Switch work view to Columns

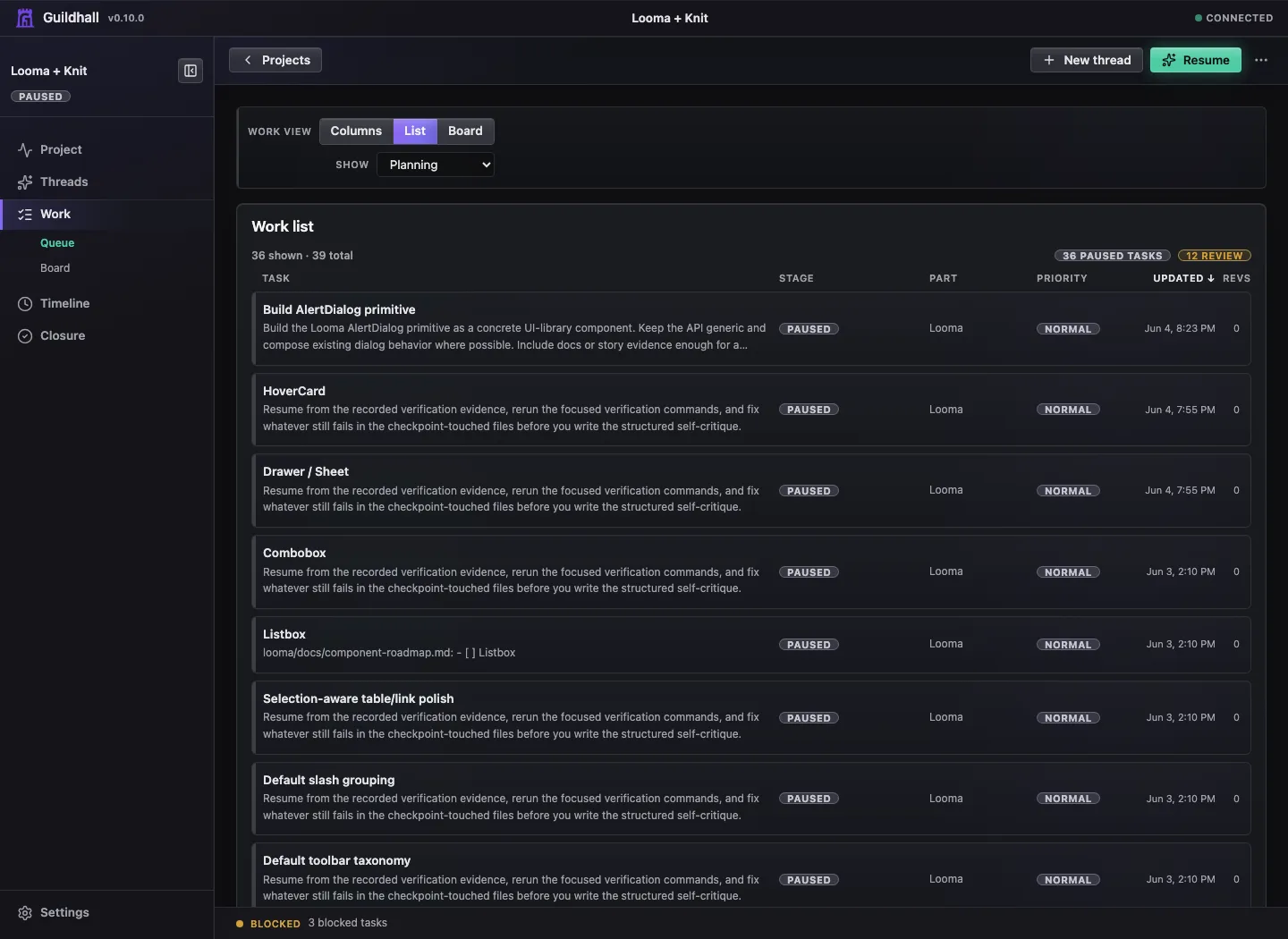click(356, 131)
